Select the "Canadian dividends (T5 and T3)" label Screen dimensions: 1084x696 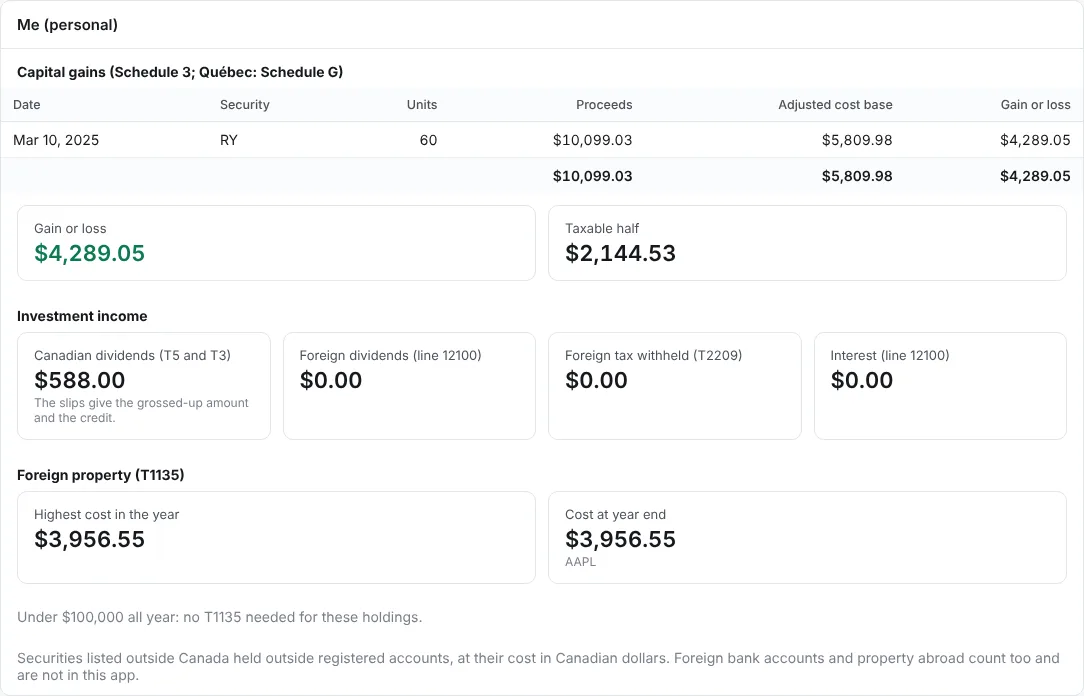click(x=133, y=355)
